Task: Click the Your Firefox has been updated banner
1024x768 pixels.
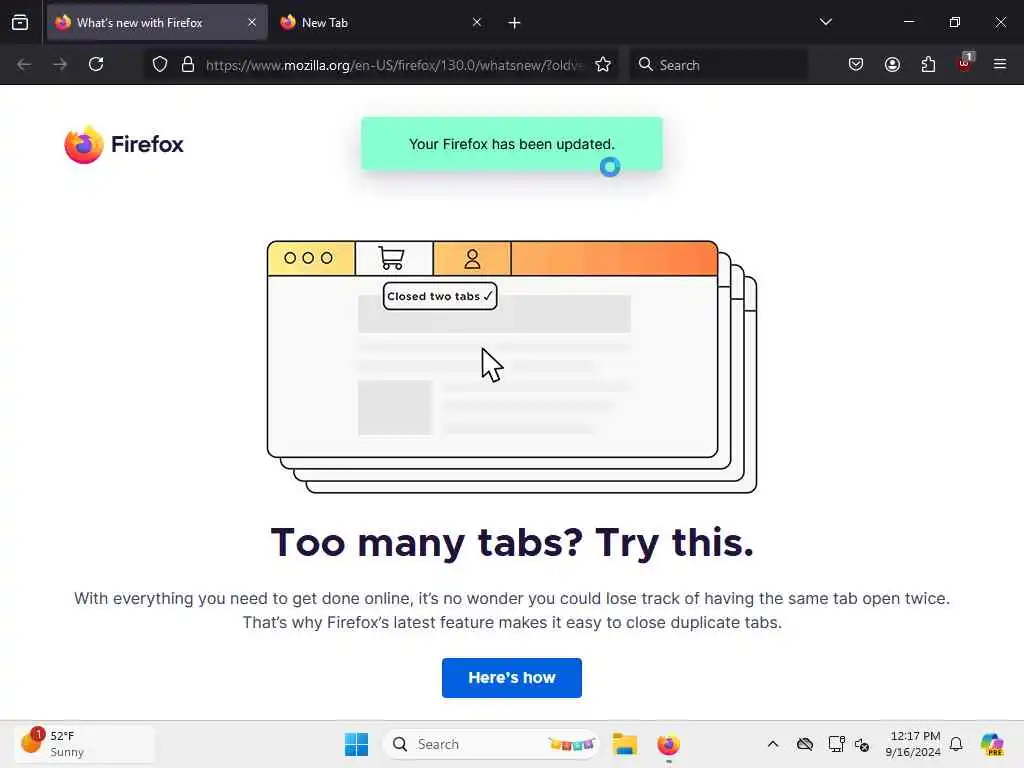Action: point(512,144)
